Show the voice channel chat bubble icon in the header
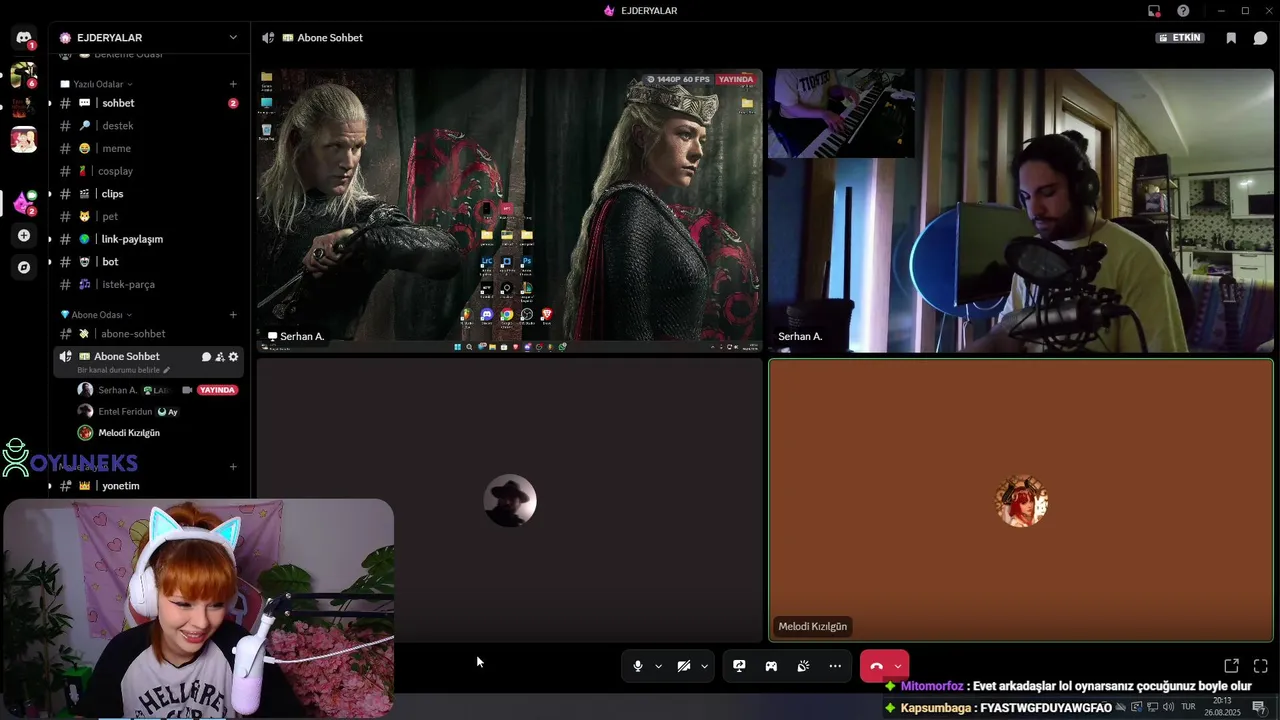Viewport: 1280px width, 720px height. point(1260,38)
